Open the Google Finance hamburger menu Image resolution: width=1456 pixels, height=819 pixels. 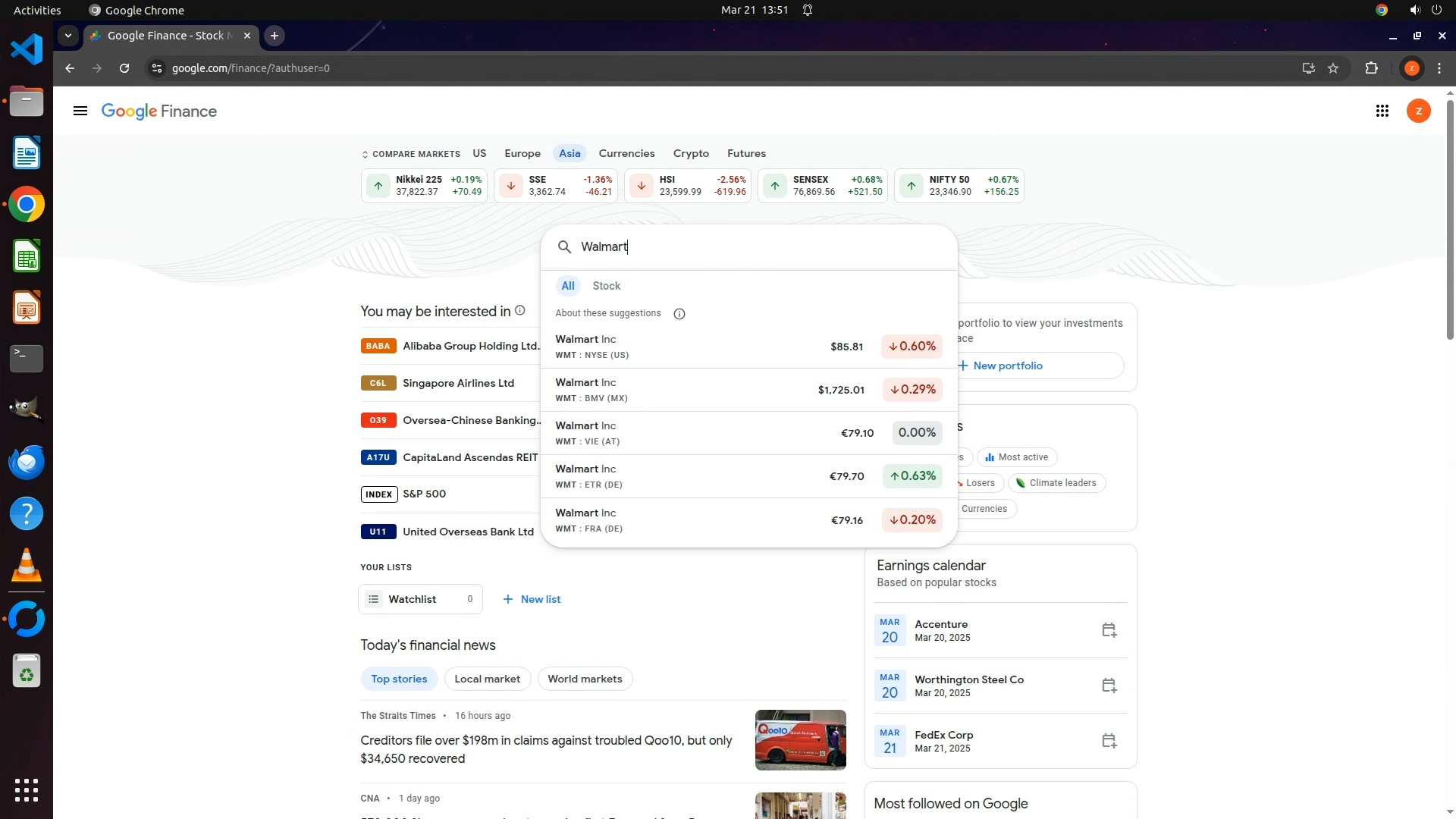[80, 111]
